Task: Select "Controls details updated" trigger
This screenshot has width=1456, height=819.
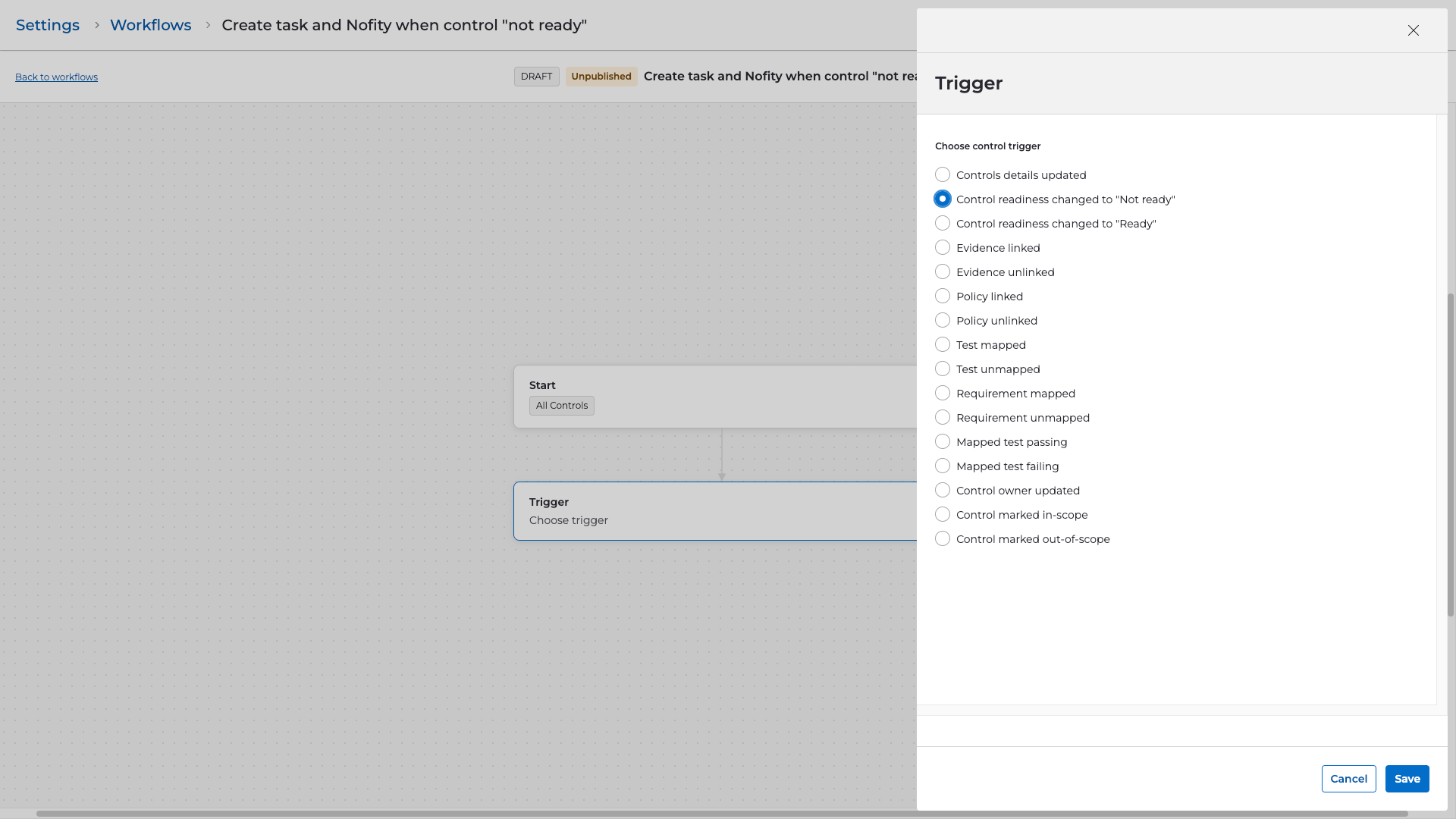Action: point(943,175)
